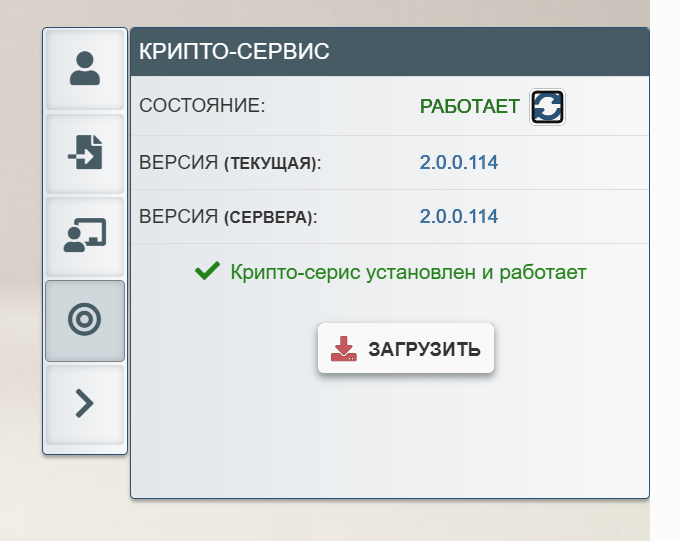Click the ВЕРСИЯ (ТЕКУЩАЯ) label
The image size is (680, 541).
pos(230,162)
